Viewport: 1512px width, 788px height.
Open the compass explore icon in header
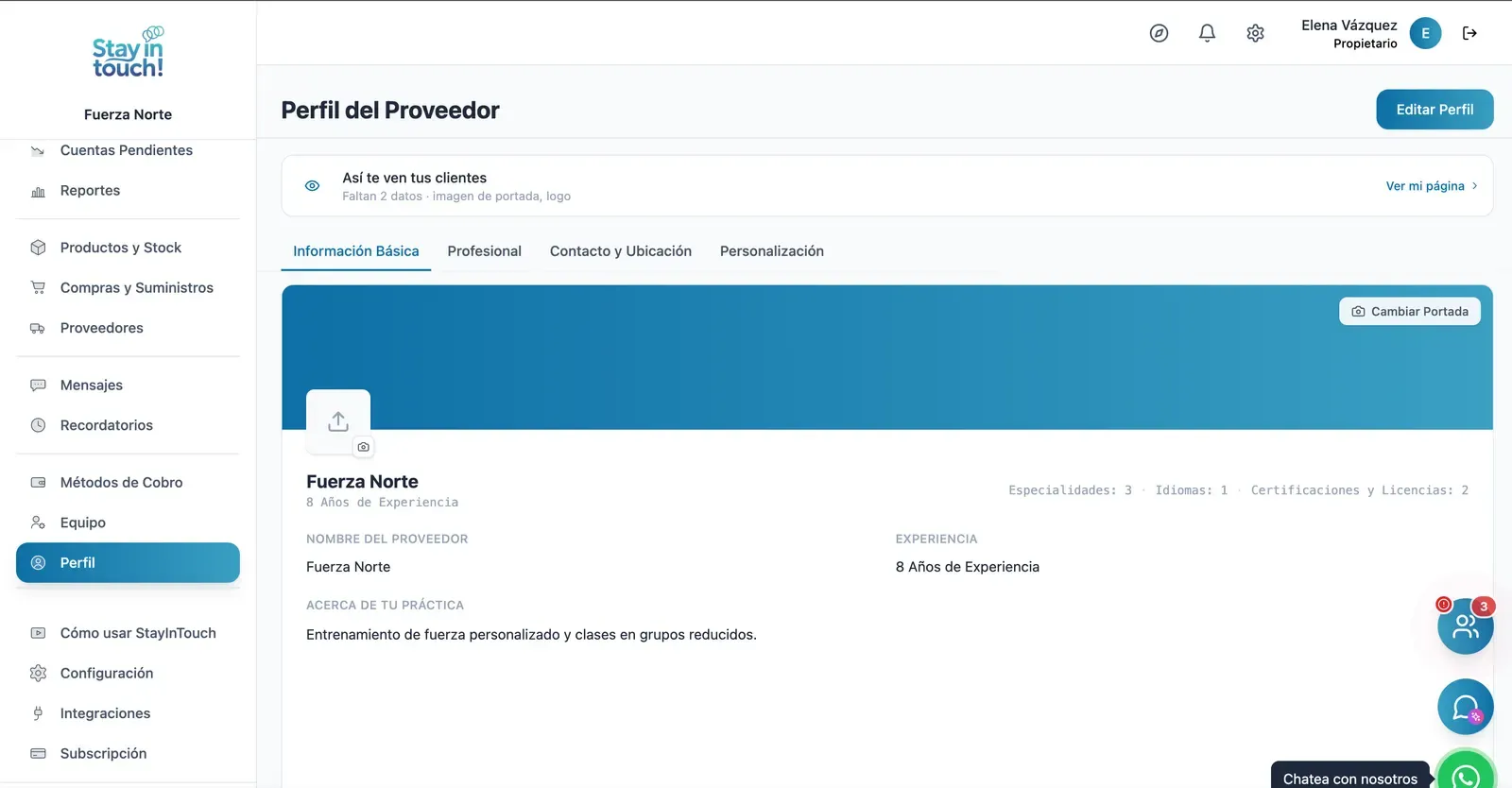coord(1159,33)
